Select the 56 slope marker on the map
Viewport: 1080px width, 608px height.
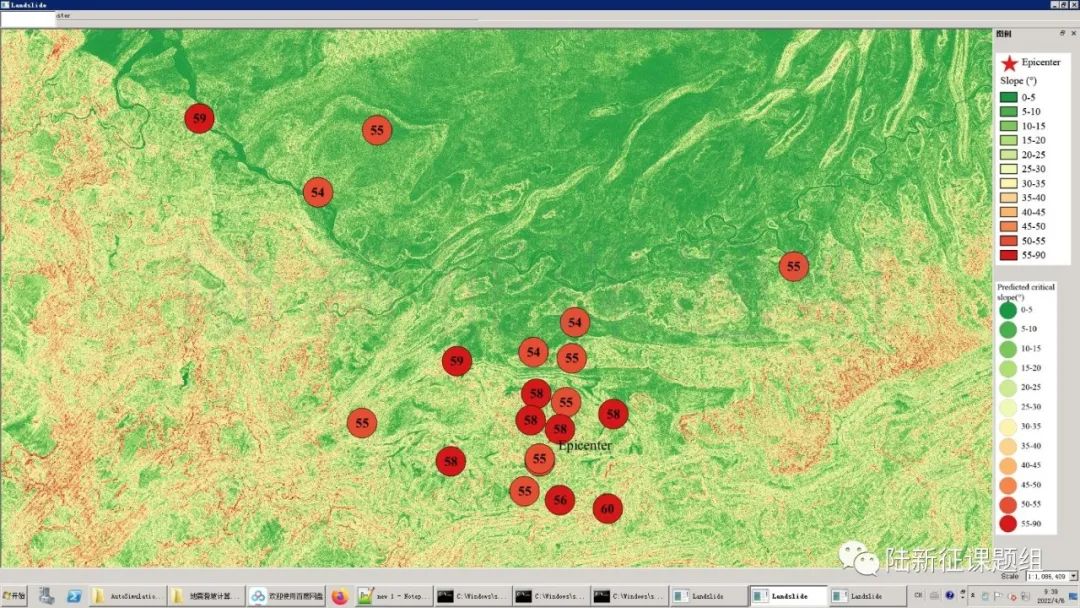[x=560, y=500]
